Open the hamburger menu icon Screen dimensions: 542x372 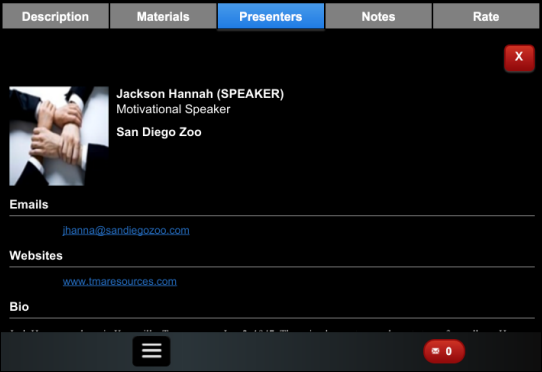pyautogui.click(x=151, y=351)
